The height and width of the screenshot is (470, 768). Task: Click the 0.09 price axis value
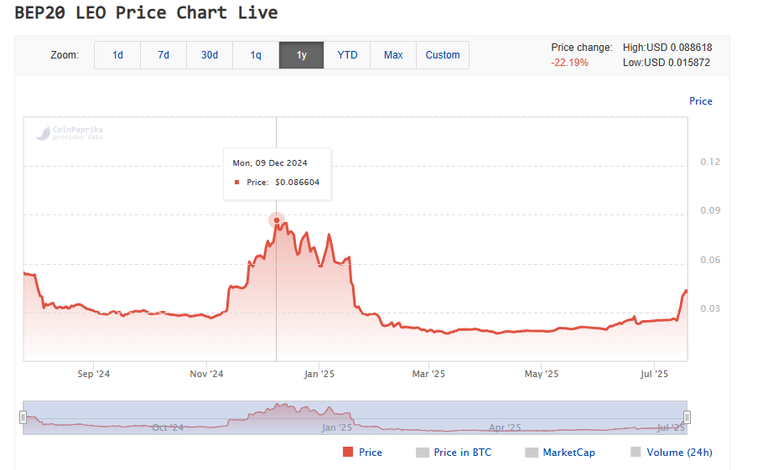pos(710,211)
